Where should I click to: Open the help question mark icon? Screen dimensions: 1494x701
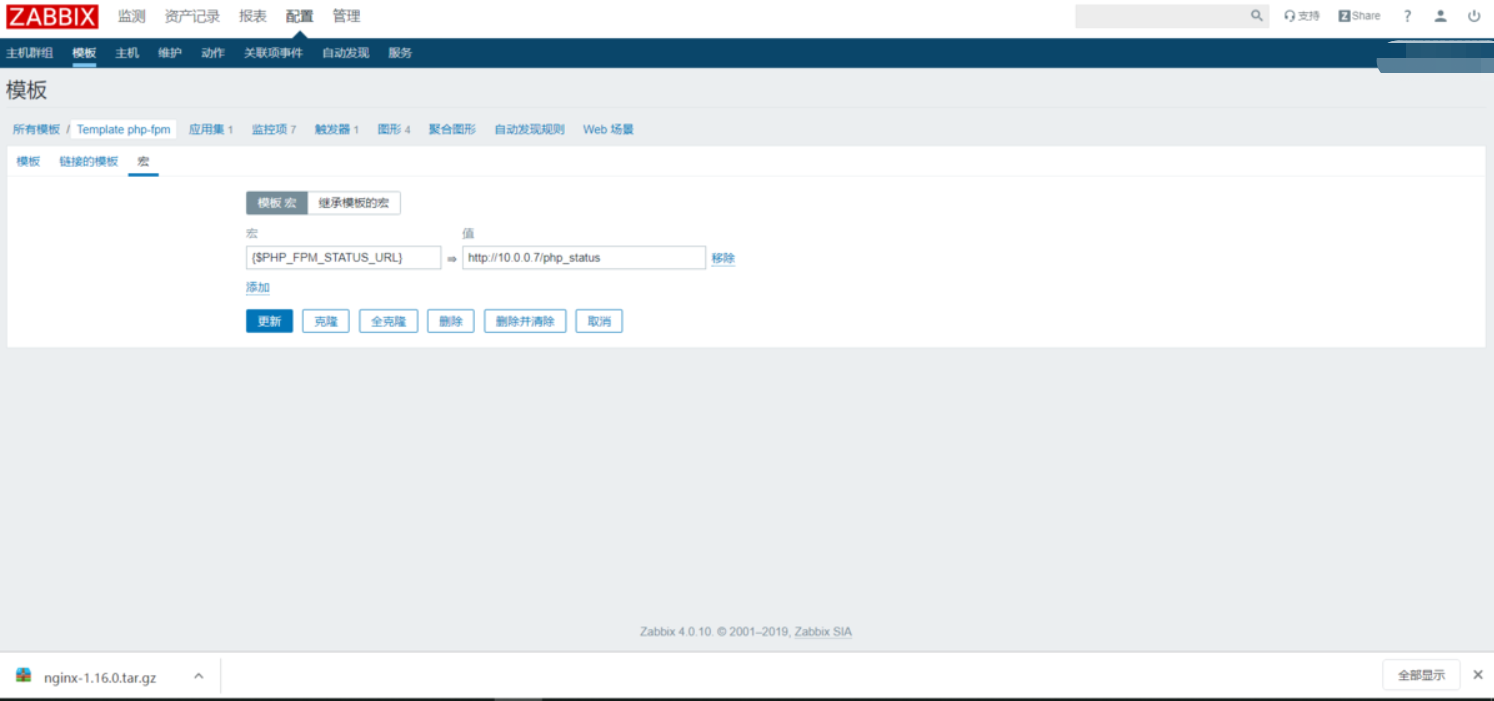pyautogui.click(x=1407, y=16)
